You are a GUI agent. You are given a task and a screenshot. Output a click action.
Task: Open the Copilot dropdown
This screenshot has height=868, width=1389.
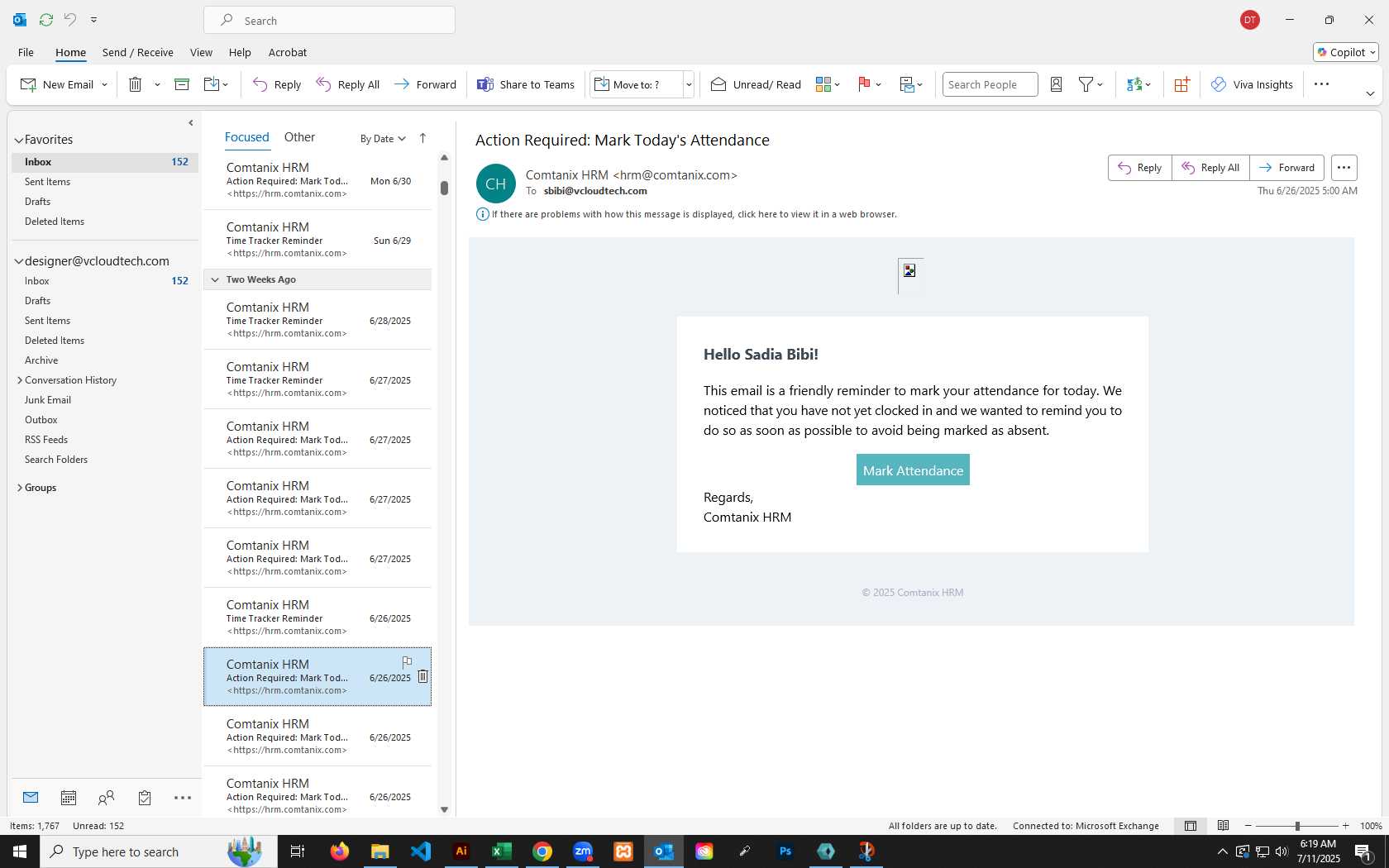click(x=1346, y=52)
